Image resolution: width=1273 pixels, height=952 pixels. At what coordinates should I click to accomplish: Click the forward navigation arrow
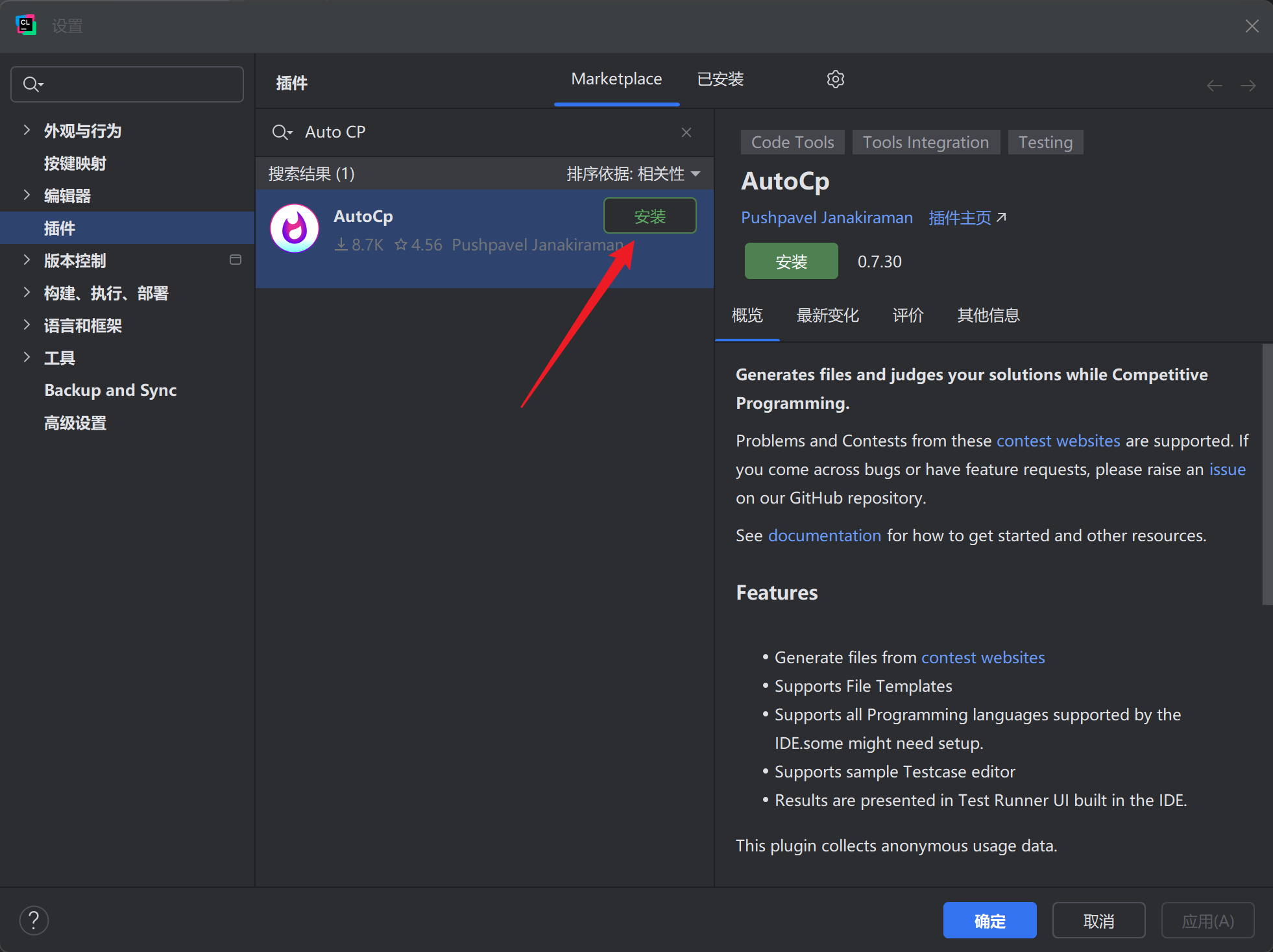(x=1248, y=86)
